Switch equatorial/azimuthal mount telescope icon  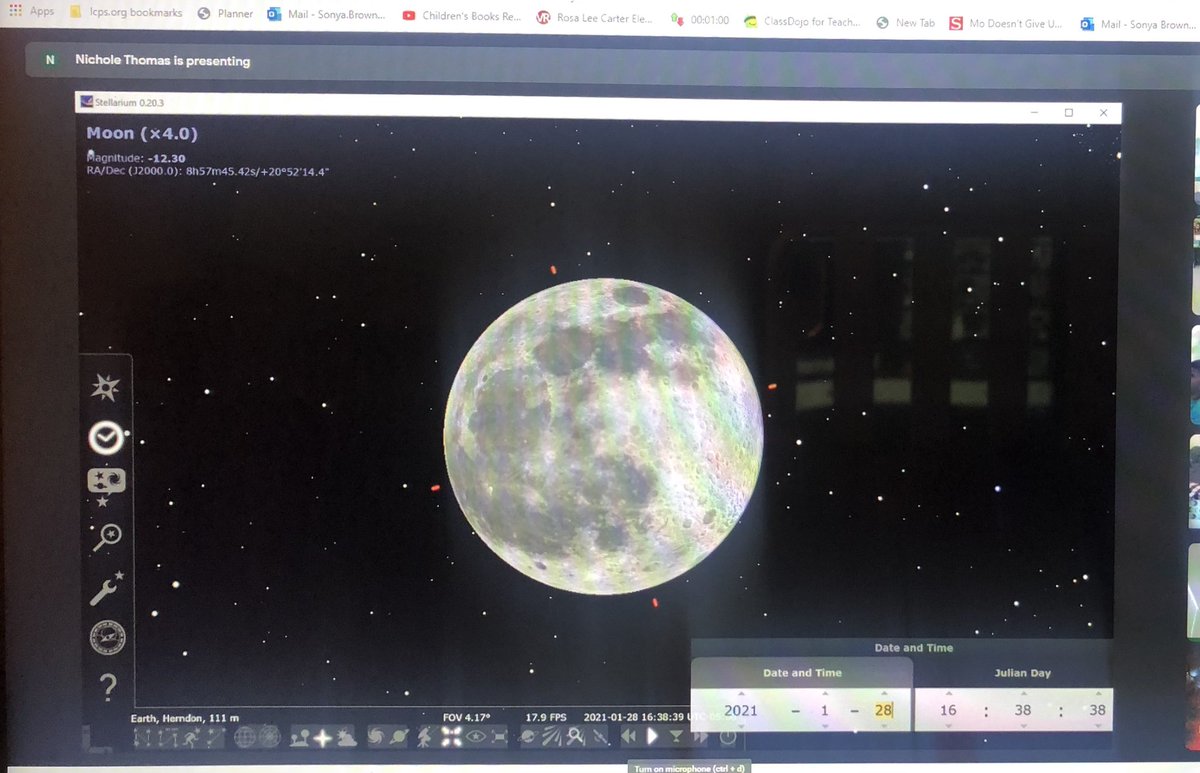coord(425,737)
